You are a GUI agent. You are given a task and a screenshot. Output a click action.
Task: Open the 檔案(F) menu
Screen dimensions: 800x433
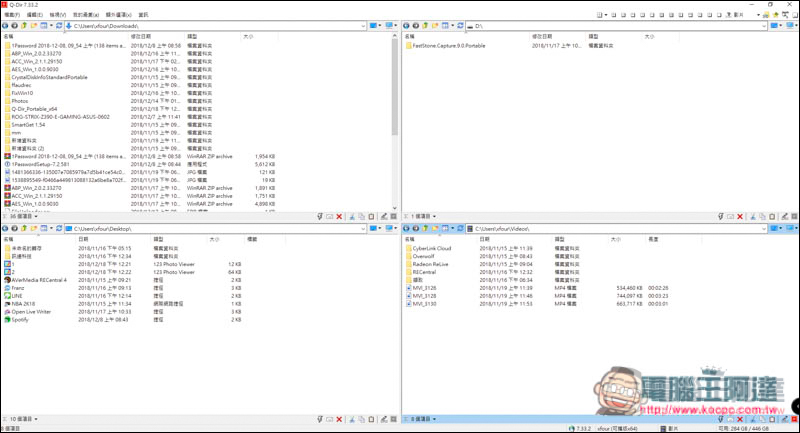pos(12,16)
